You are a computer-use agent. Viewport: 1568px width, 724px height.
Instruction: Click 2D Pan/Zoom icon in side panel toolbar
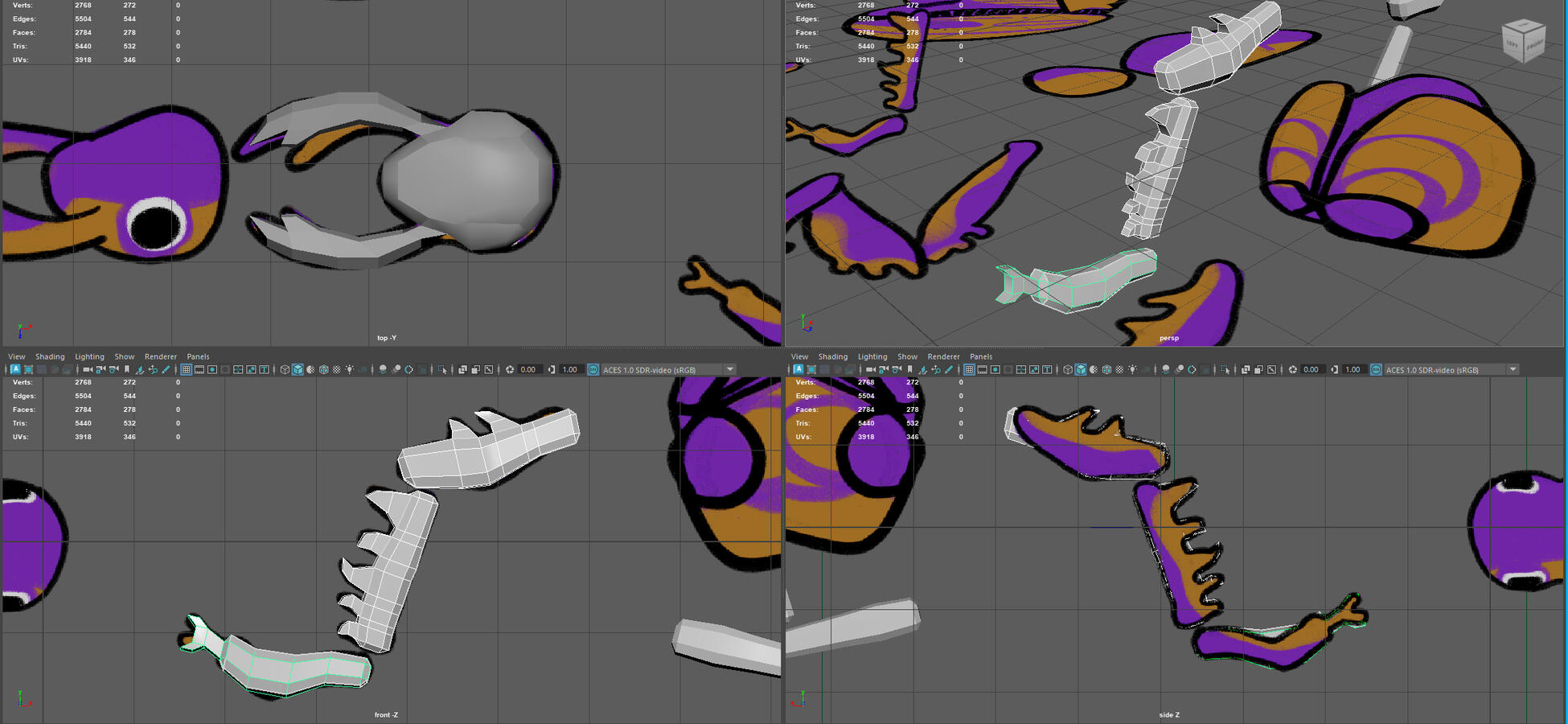pos(936,370)
